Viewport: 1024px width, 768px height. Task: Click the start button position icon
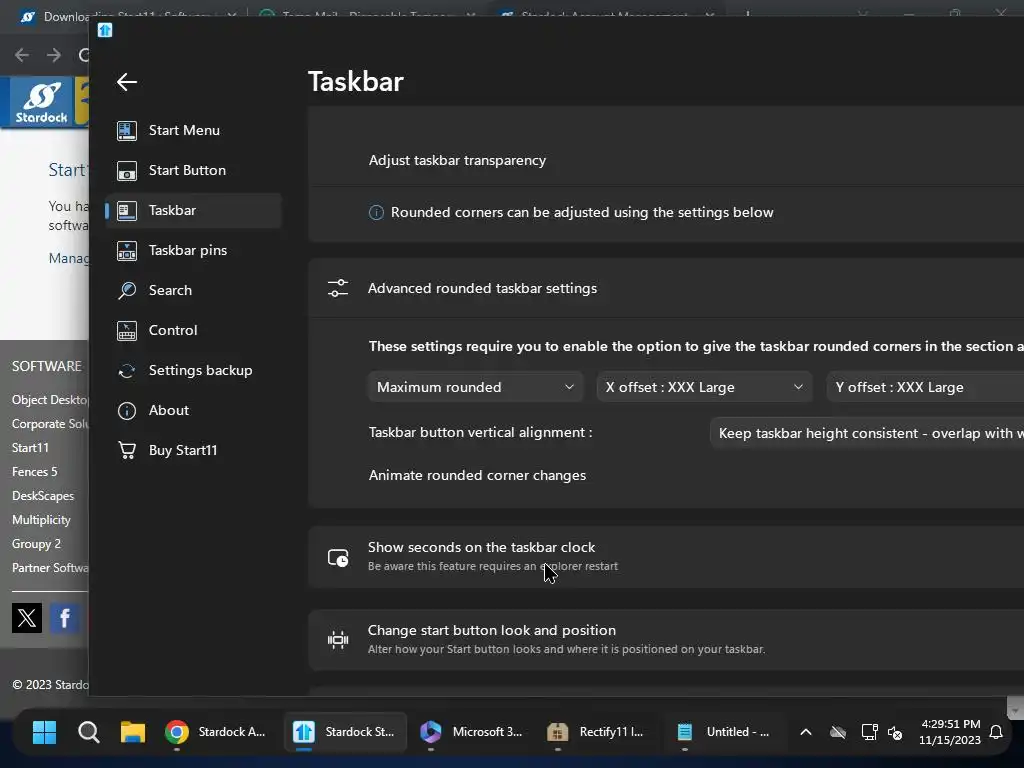(338, 639)
